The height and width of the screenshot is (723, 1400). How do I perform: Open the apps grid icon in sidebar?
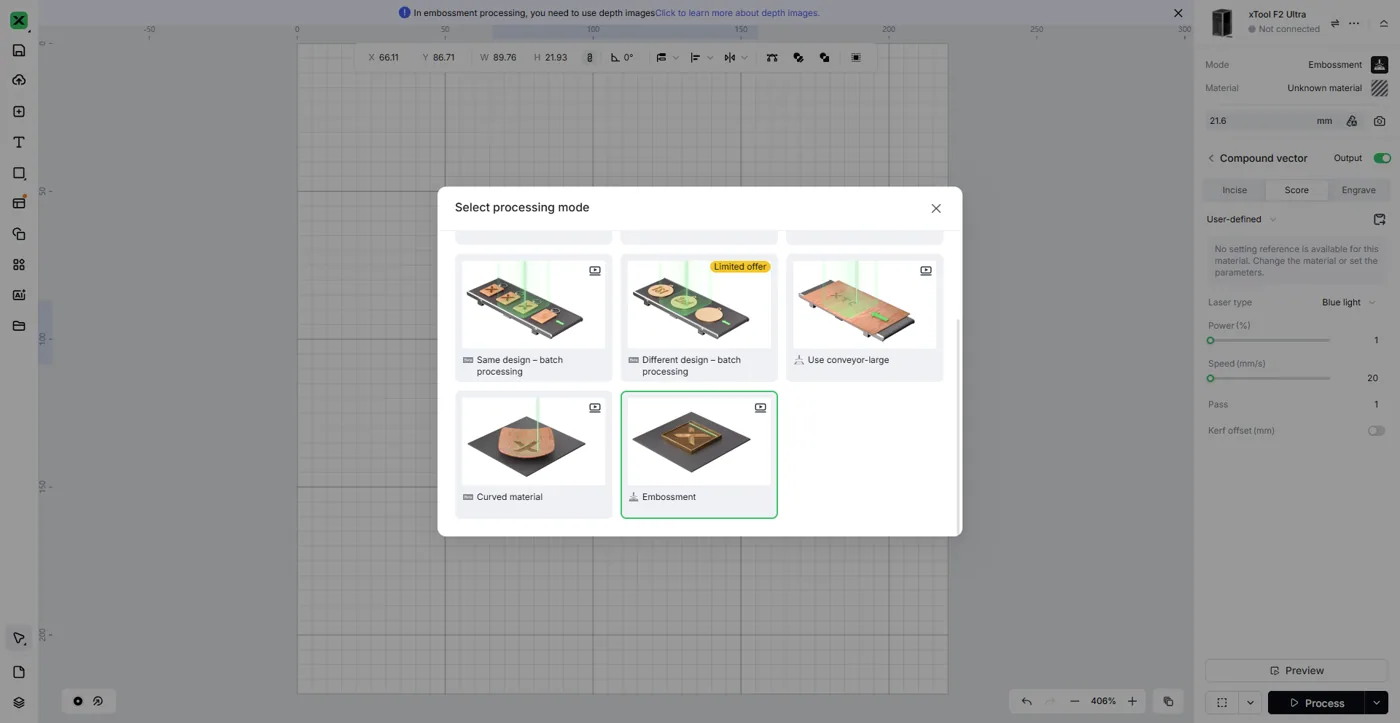(x=18, y=265)
